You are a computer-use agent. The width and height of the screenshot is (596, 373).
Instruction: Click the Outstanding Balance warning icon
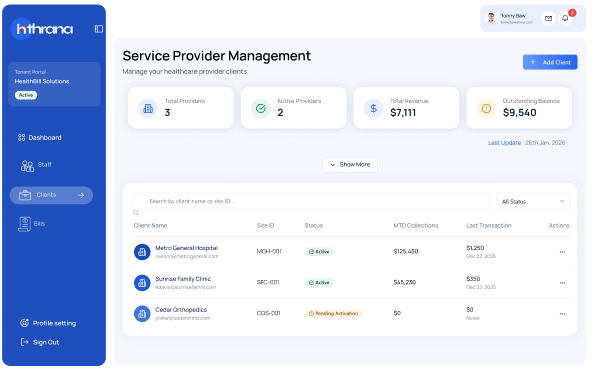(486, 108)
